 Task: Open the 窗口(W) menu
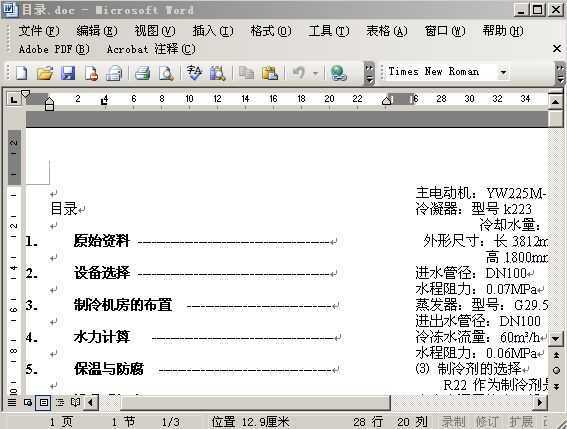445,31
